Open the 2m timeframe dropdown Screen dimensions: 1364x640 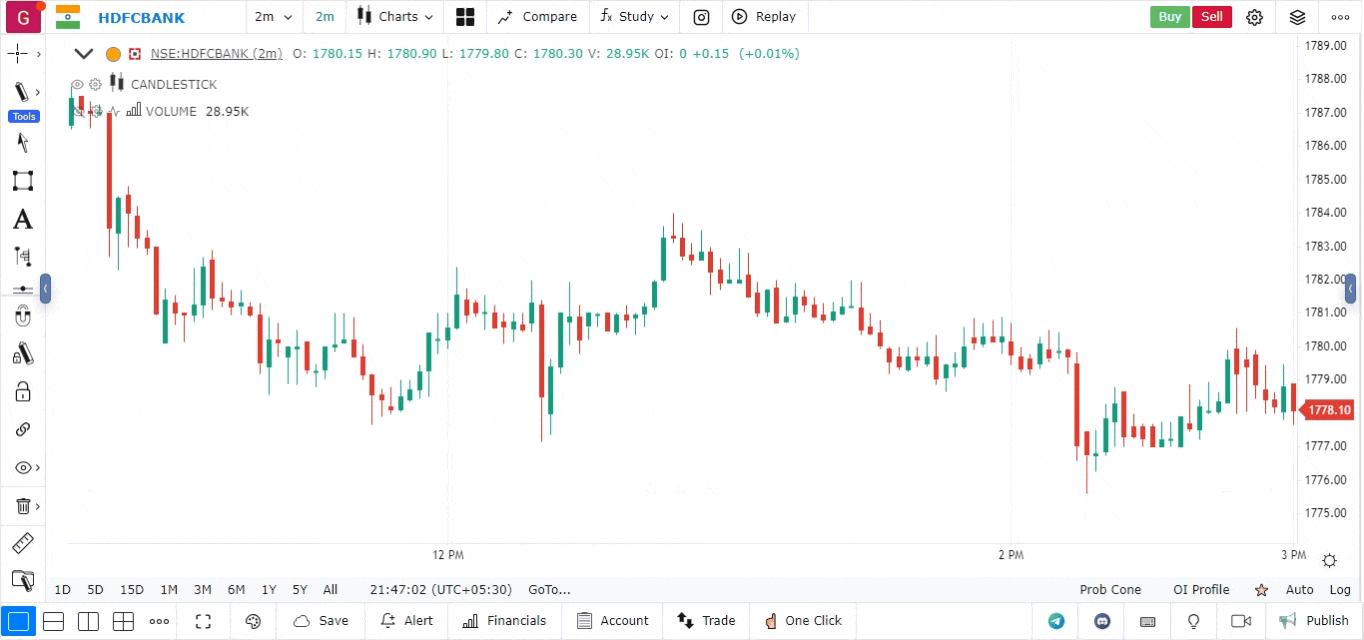pyautogui.click(x=270, y=17)
